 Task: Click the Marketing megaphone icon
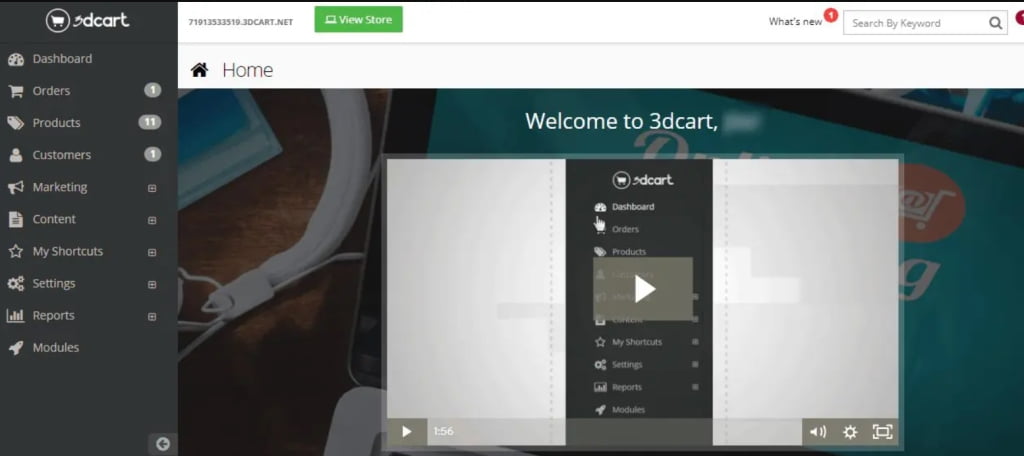coord(16,187)
